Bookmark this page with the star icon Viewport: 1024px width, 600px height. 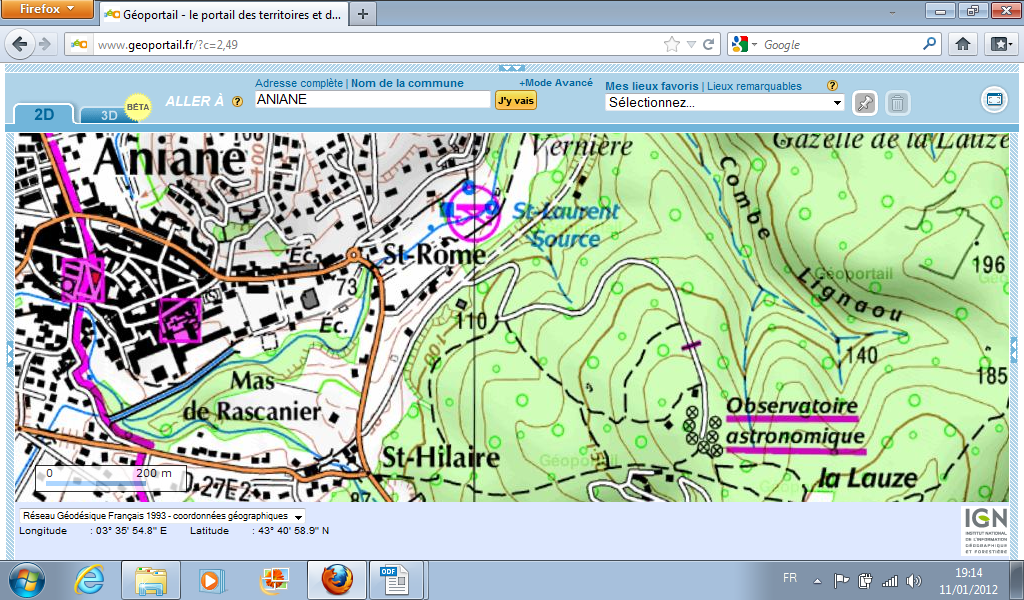tap(672, 44)
